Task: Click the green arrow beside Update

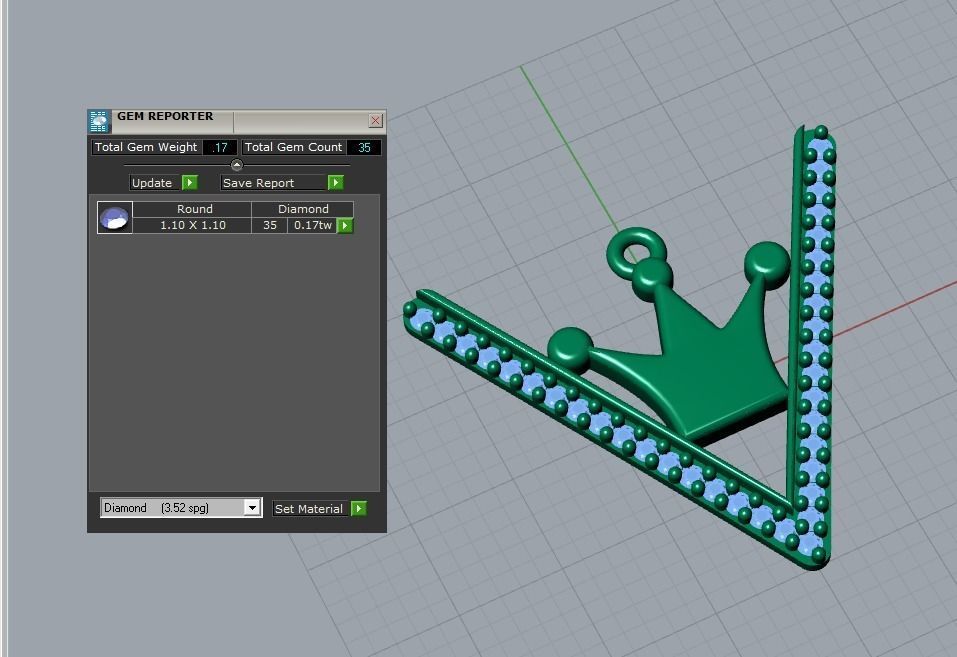Action: [190, 183]
